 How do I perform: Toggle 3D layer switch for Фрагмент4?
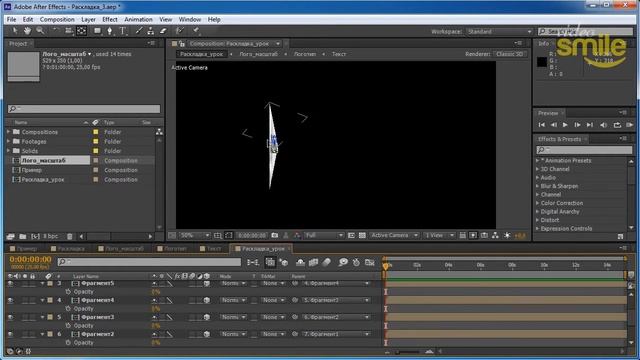[207, 300]
